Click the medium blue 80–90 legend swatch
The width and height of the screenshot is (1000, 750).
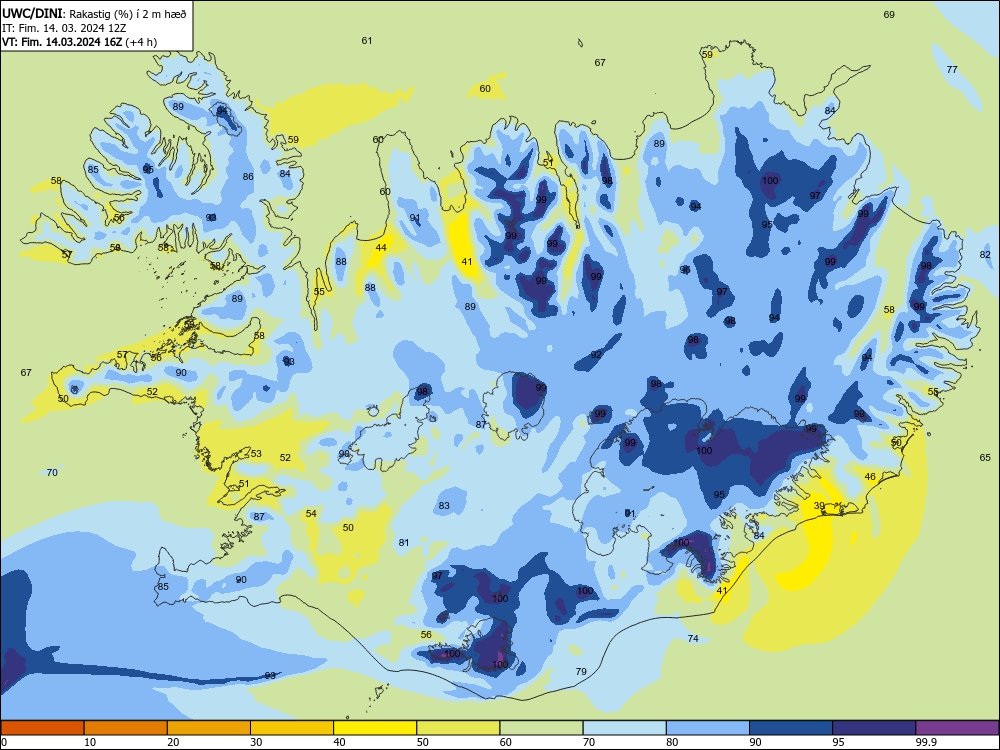pos(708,728)
